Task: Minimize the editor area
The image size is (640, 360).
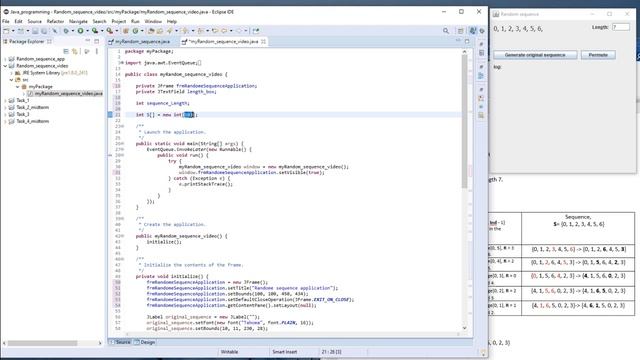Action: click(458, 41)
